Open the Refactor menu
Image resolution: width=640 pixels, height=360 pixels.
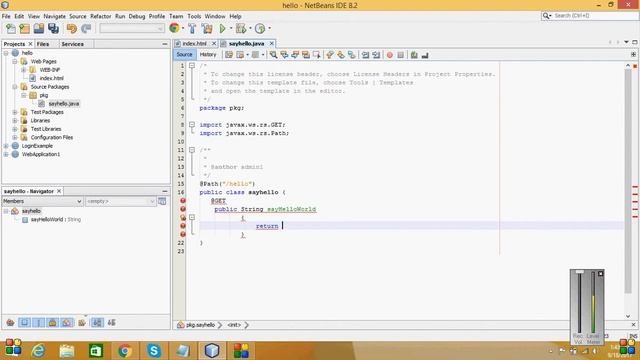coord(100,16)
